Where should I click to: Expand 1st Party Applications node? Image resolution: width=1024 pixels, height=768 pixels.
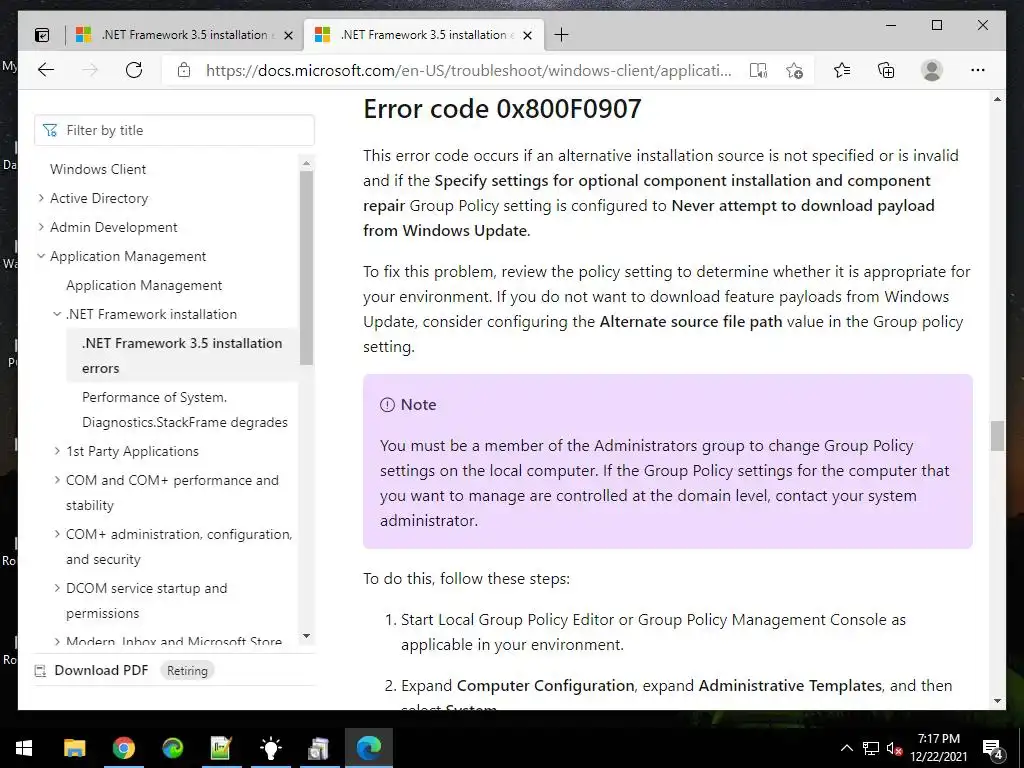[57, 451]
